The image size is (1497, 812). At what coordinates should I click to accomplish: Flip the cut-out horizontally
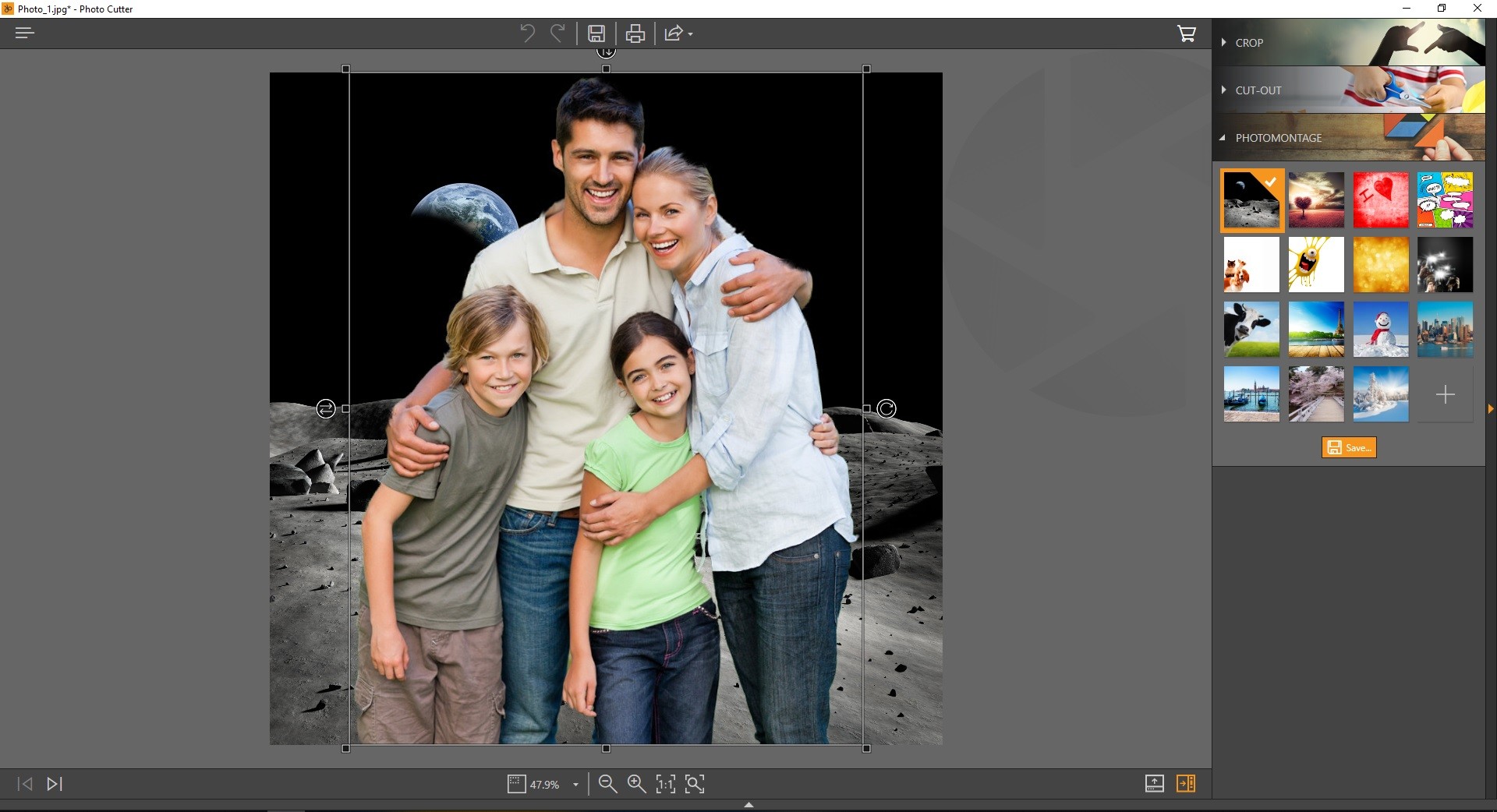click(326, 408)
